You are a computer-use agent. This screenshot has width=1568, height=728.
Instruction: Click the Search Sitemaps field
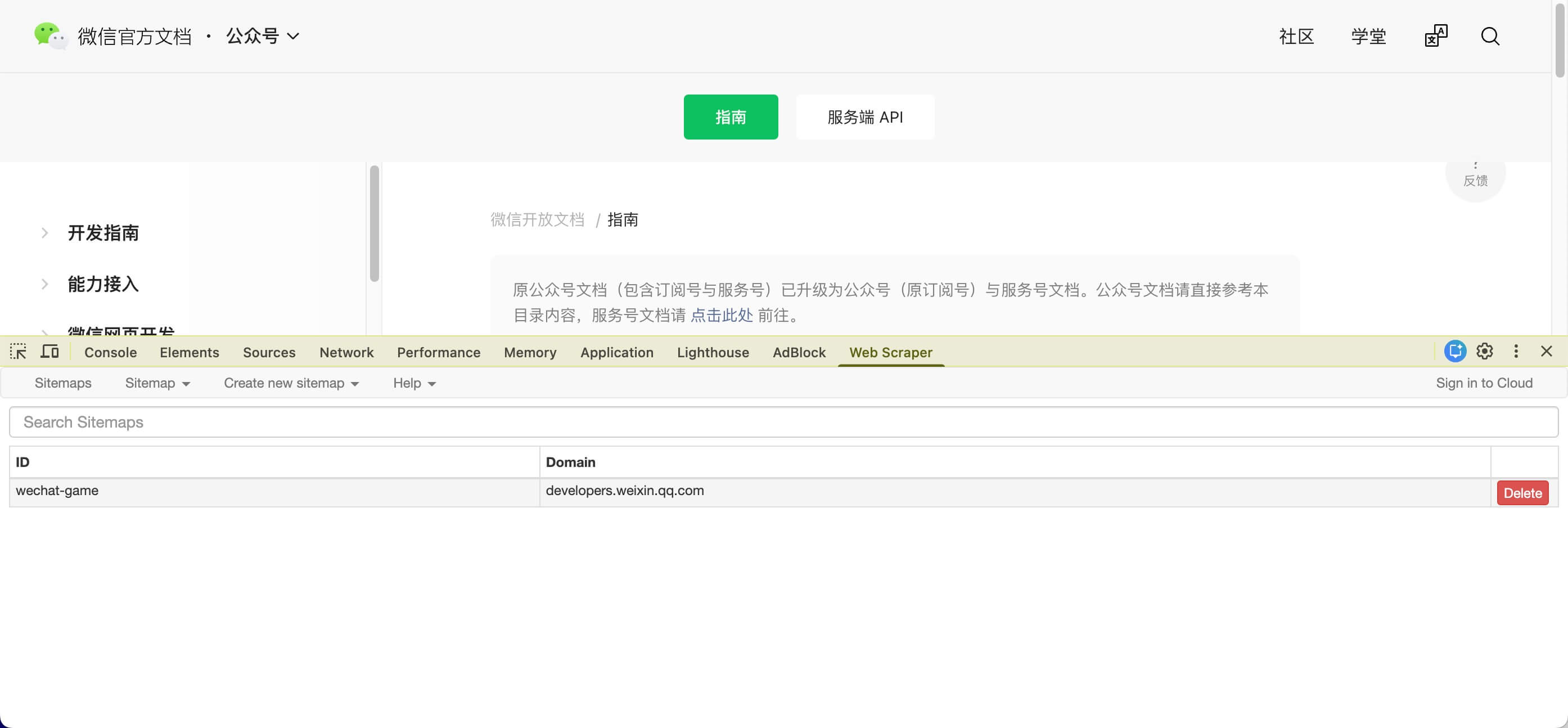(784, 422)
